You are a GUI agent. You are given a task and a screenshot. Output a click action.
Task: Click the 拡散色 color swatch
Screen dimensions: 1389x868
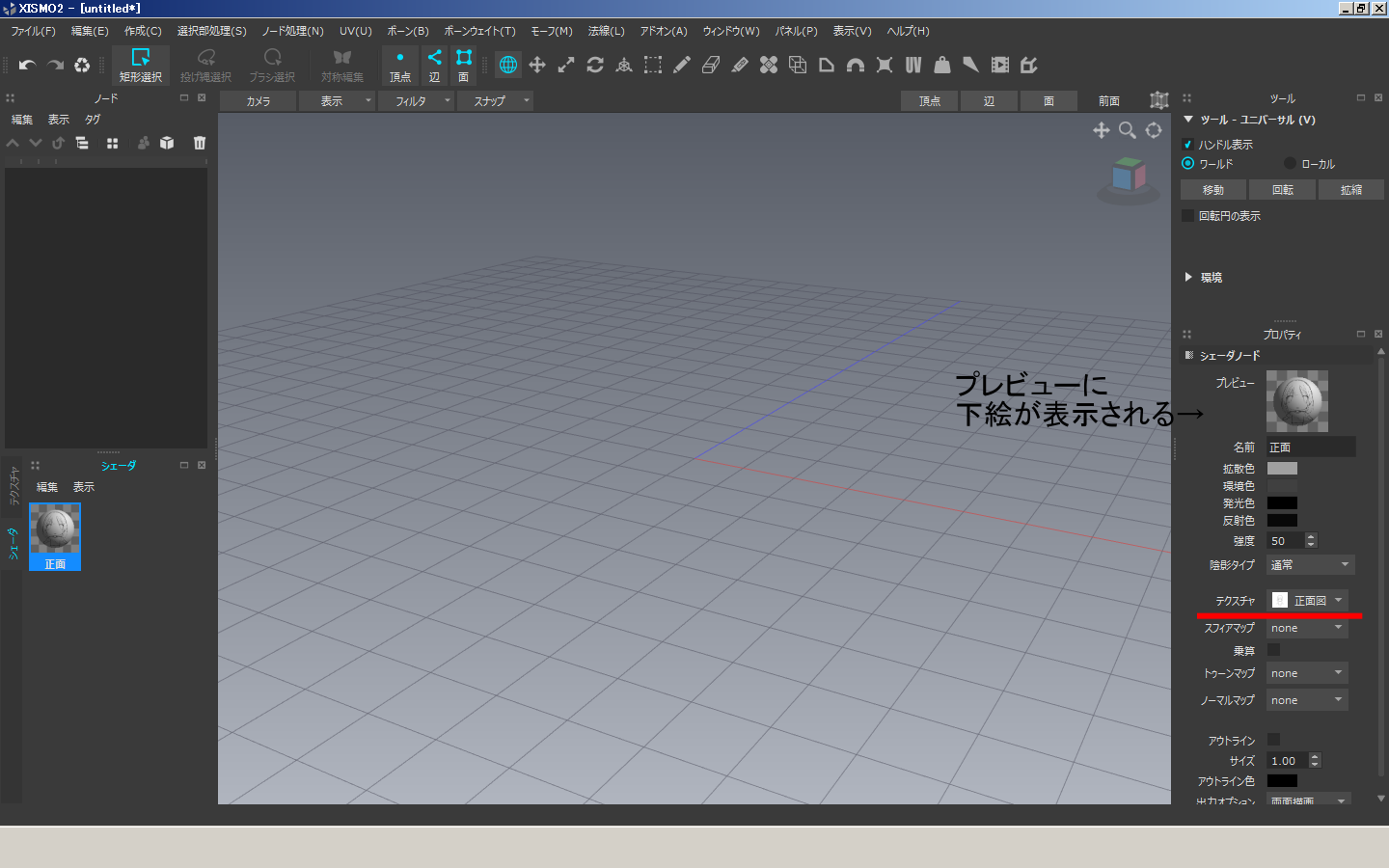(x=1282, y=469)
